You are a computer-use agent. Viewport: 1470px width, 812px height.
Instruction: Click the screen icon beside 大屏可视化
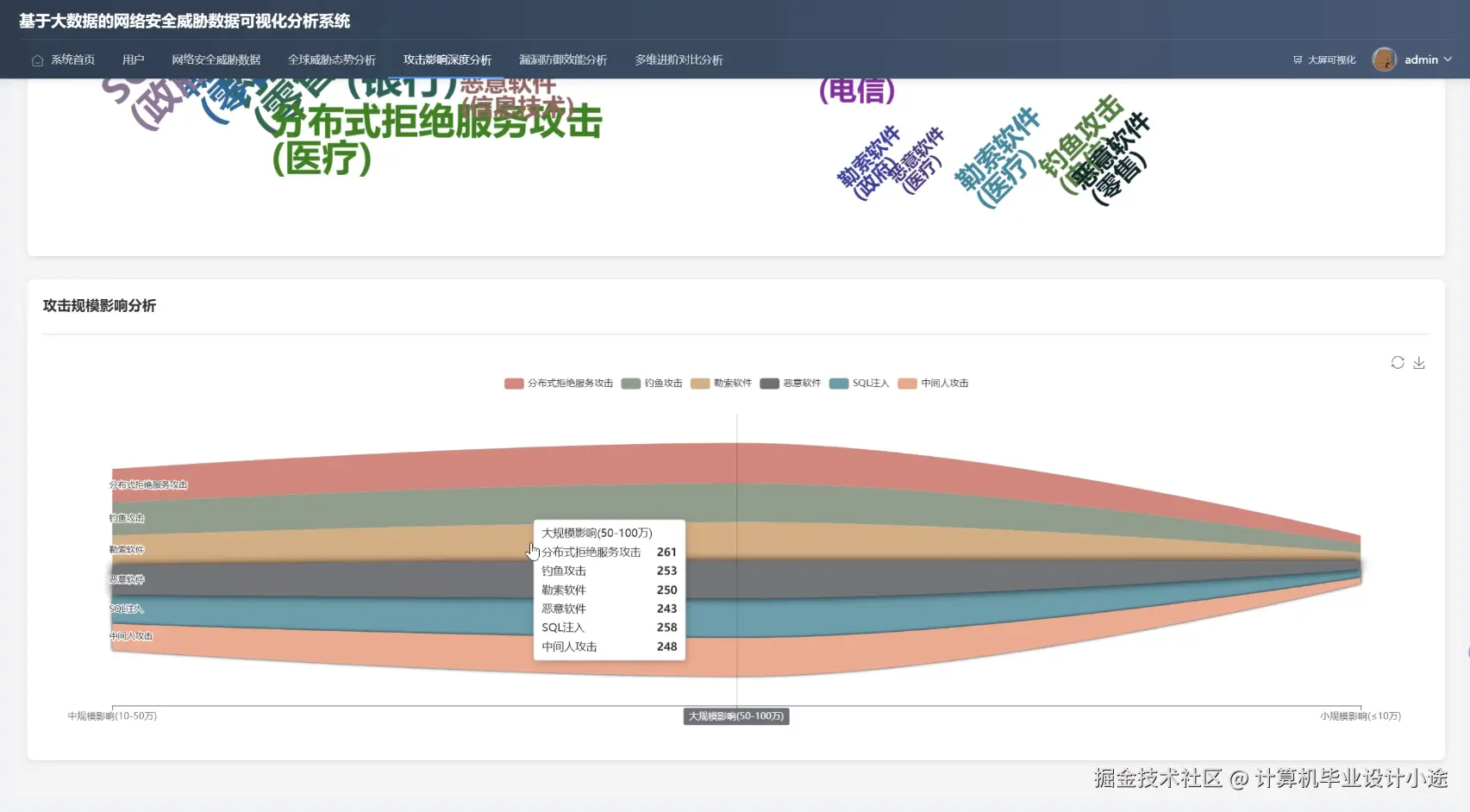1298,60
